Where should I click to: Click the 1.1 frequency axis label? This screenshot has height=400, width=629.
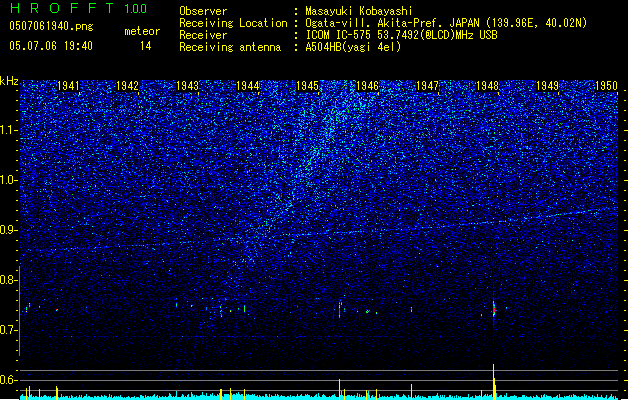coord(8,130)
